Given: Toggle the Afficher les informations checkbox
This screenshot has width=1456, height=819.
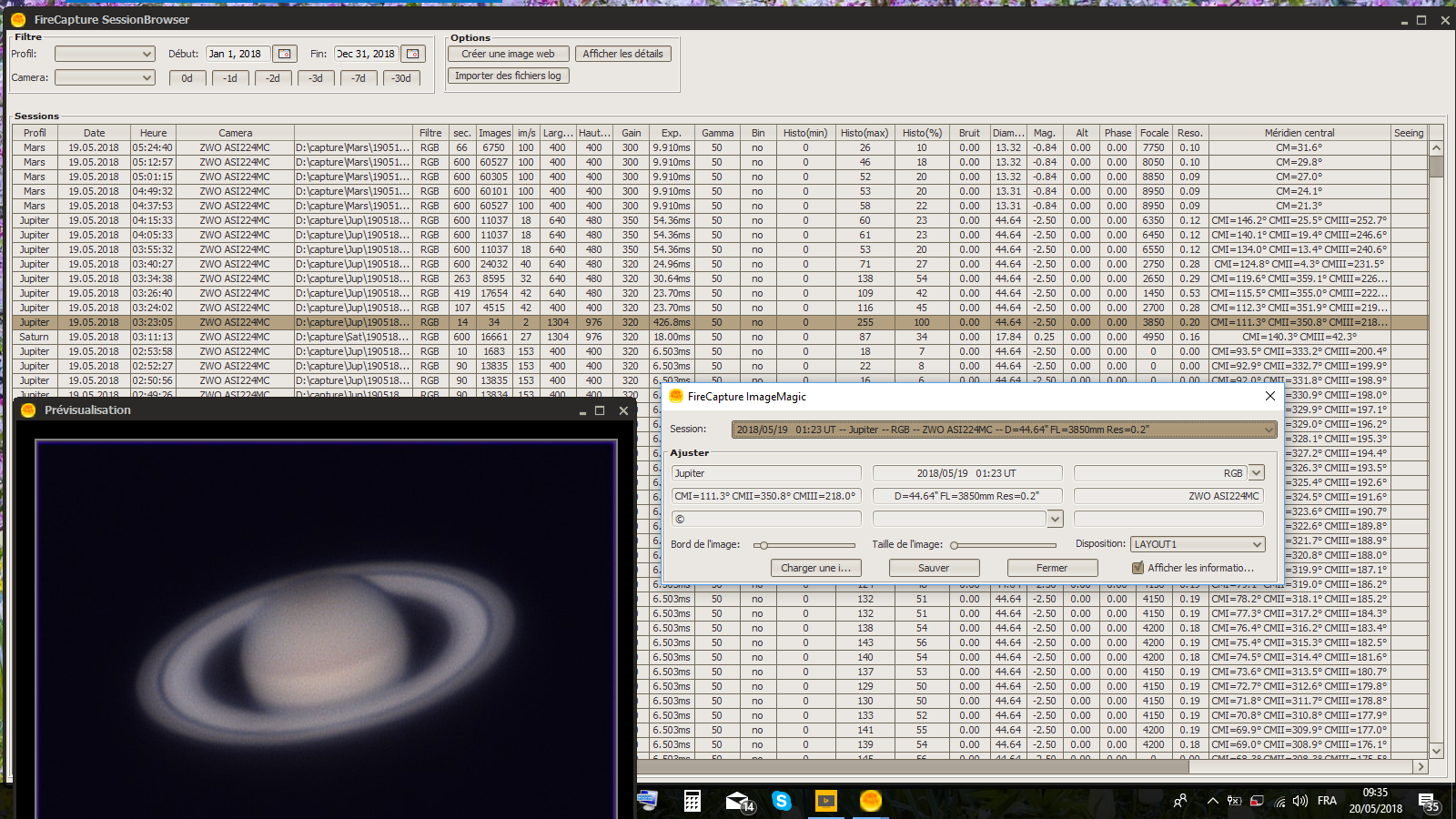Looking at the screenshot, I should point(1137,568).
